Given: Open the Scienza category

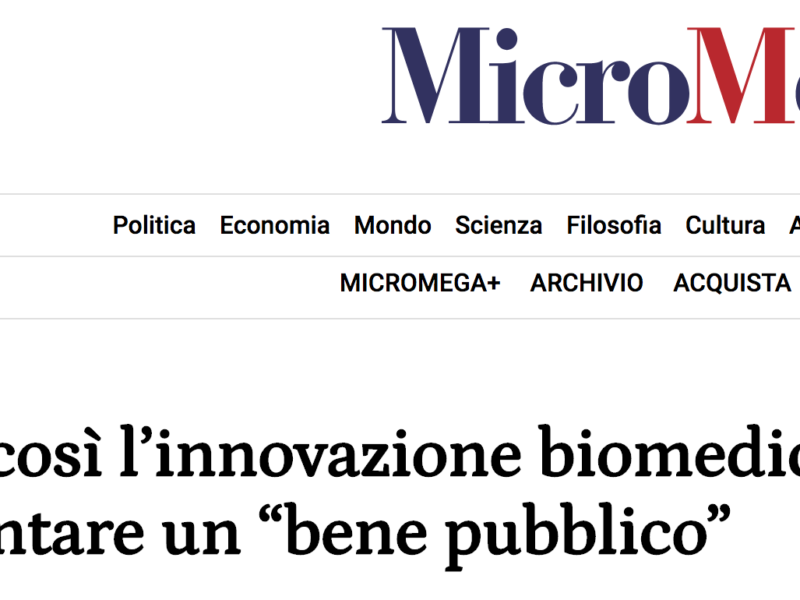Looking at the screenshot, I should (x=499, y=225).
